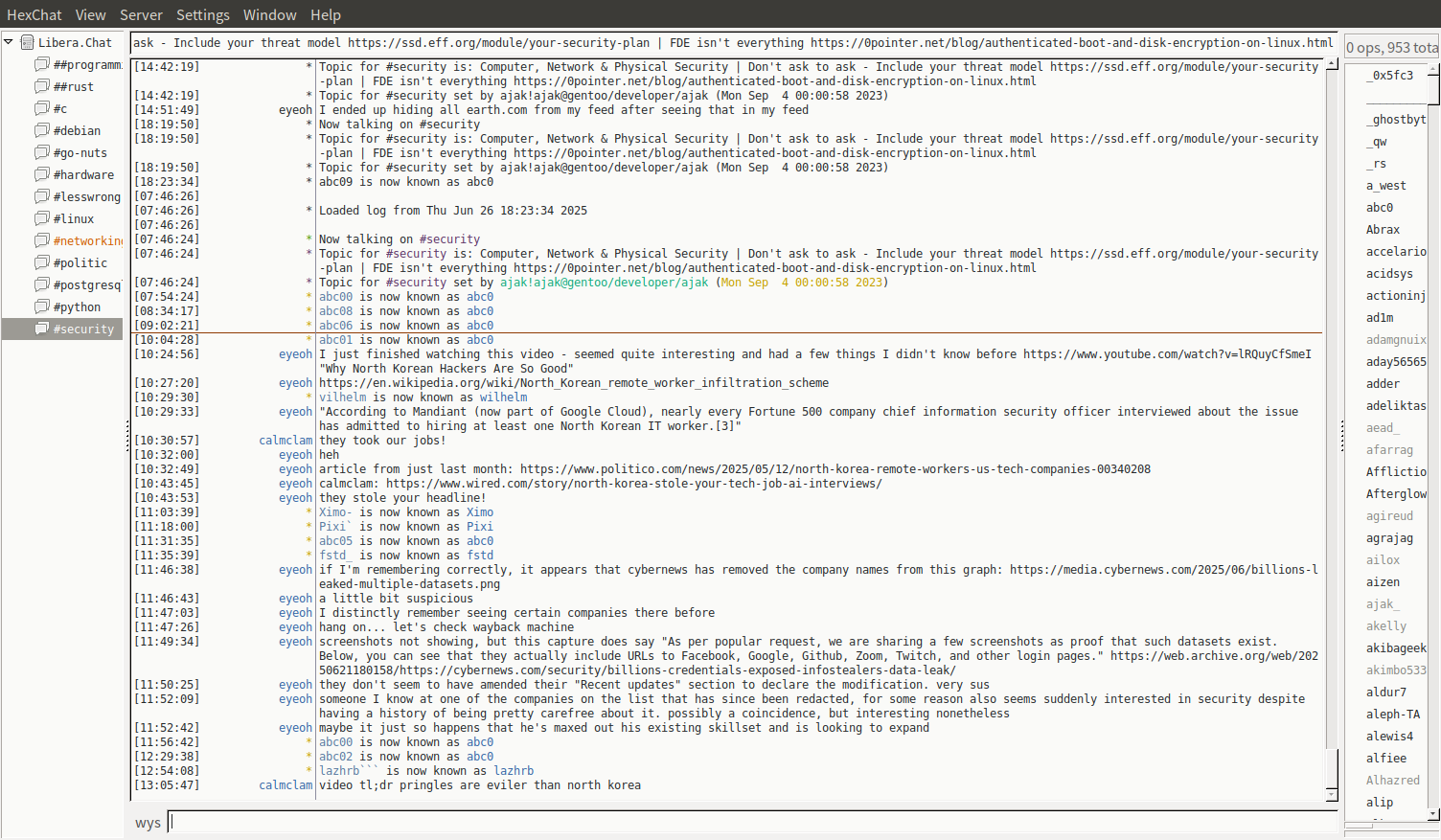Screen dimensions: 1441x840
Task: Click the #networking channel icon
Action: coord(42,240)
